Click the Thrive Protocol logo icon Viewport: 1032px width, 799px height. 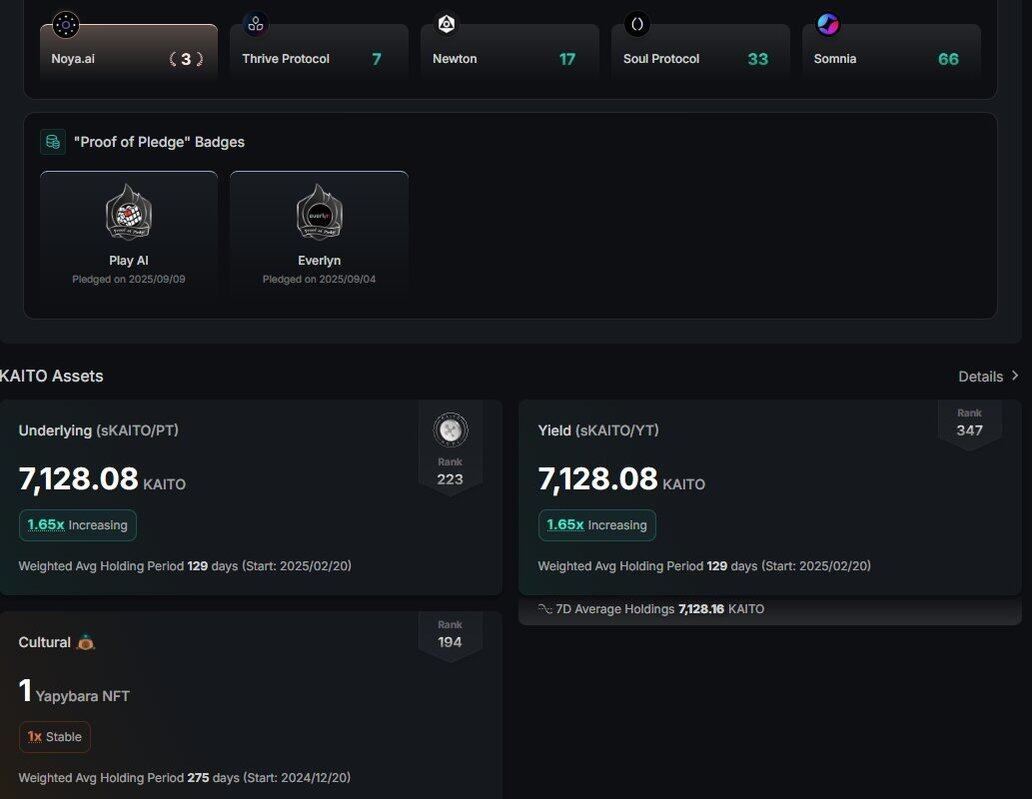pyautogui.click(x=255, y=24)
